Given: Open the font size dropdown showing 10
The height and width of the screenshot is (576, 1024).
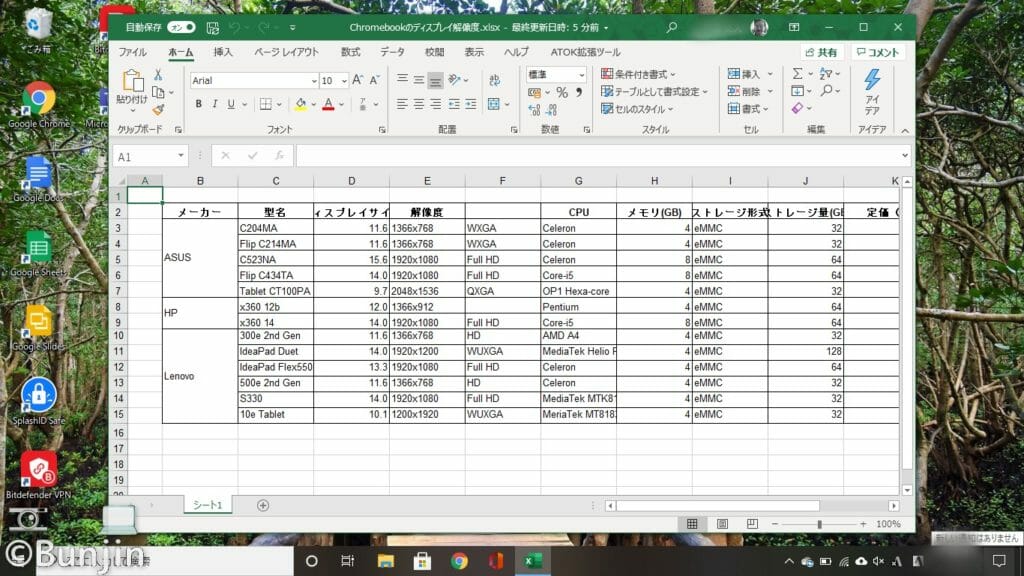Looking at the screenshot, I should [x=344, y=81].
